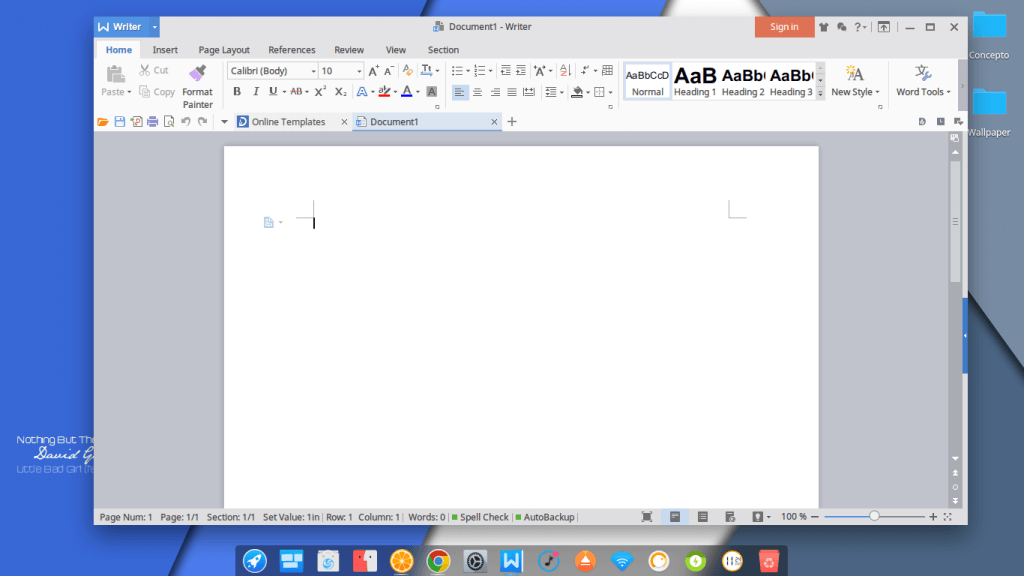Undo the last action
The width and height of the screenshot is (1024, 576).
click(185, 121)
